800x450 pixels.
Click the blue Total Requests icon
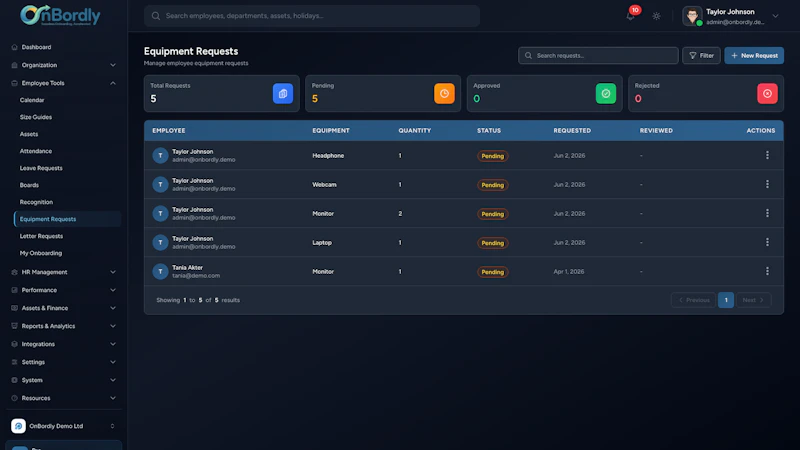[283, 93]
